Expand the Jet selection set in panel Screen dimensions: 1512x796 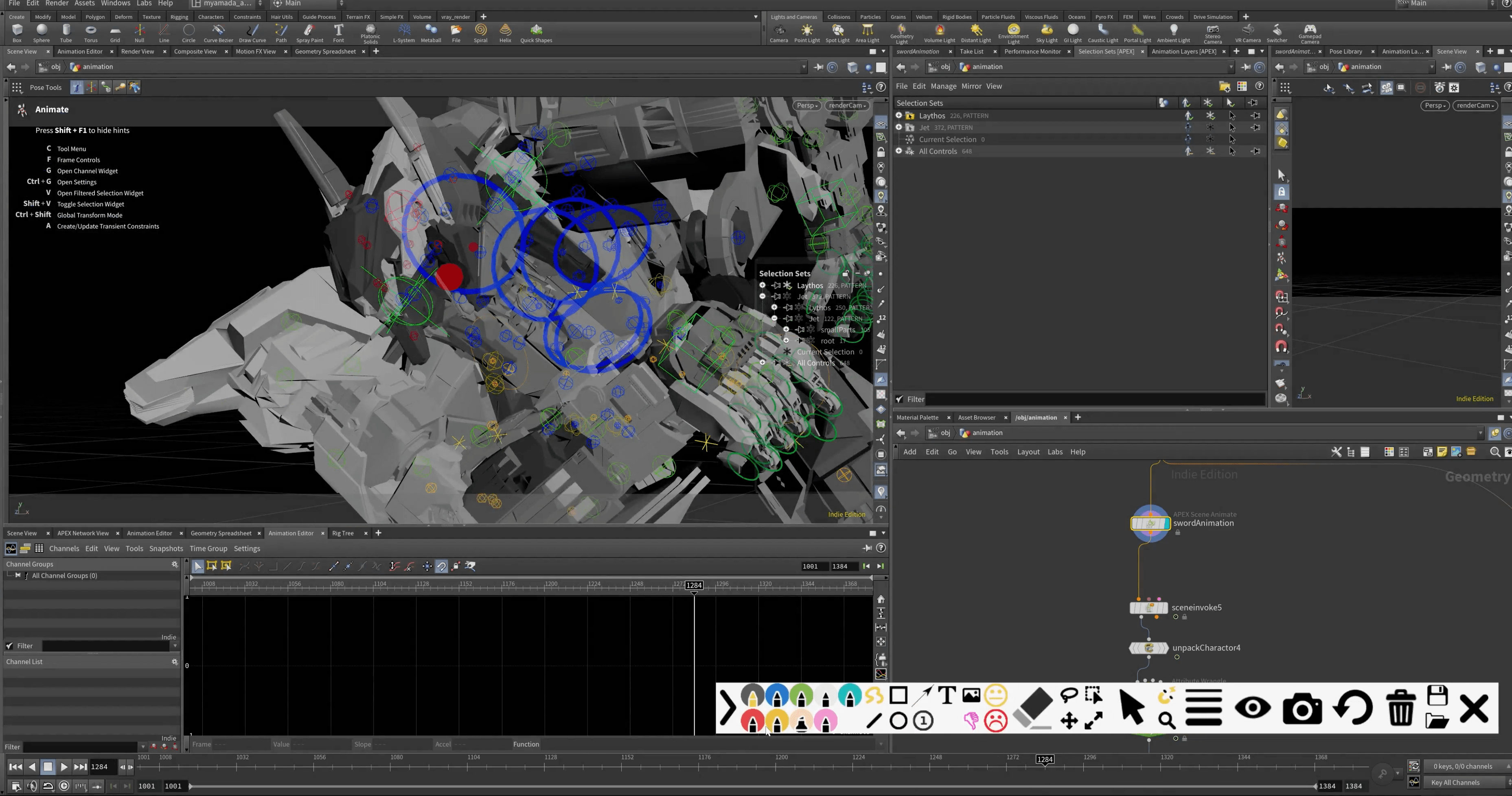[x=898, y=127]
